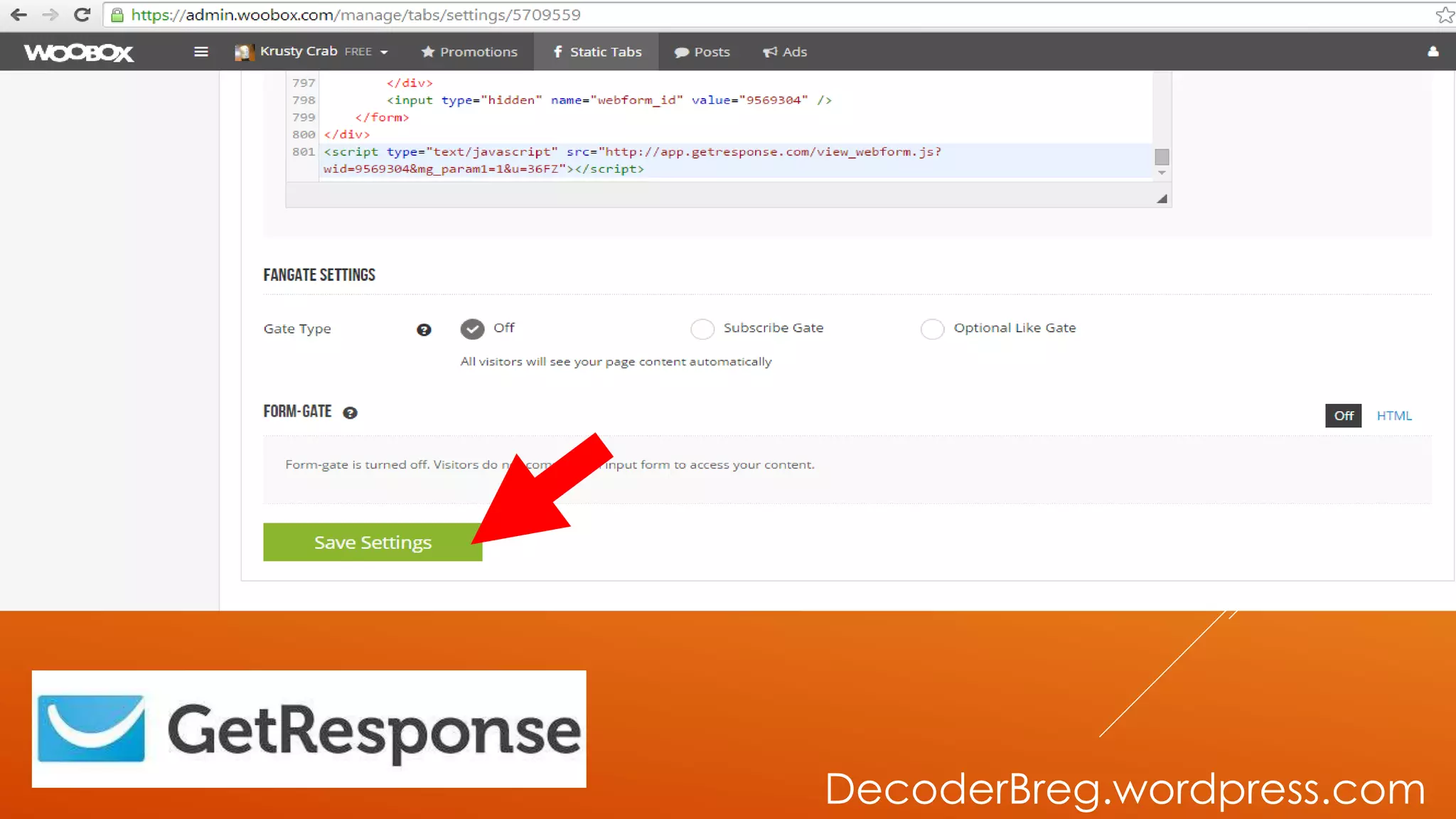Set Form-Gate toggle to Off
Screen dimensions: 1456x819
tap(1343, 416)
